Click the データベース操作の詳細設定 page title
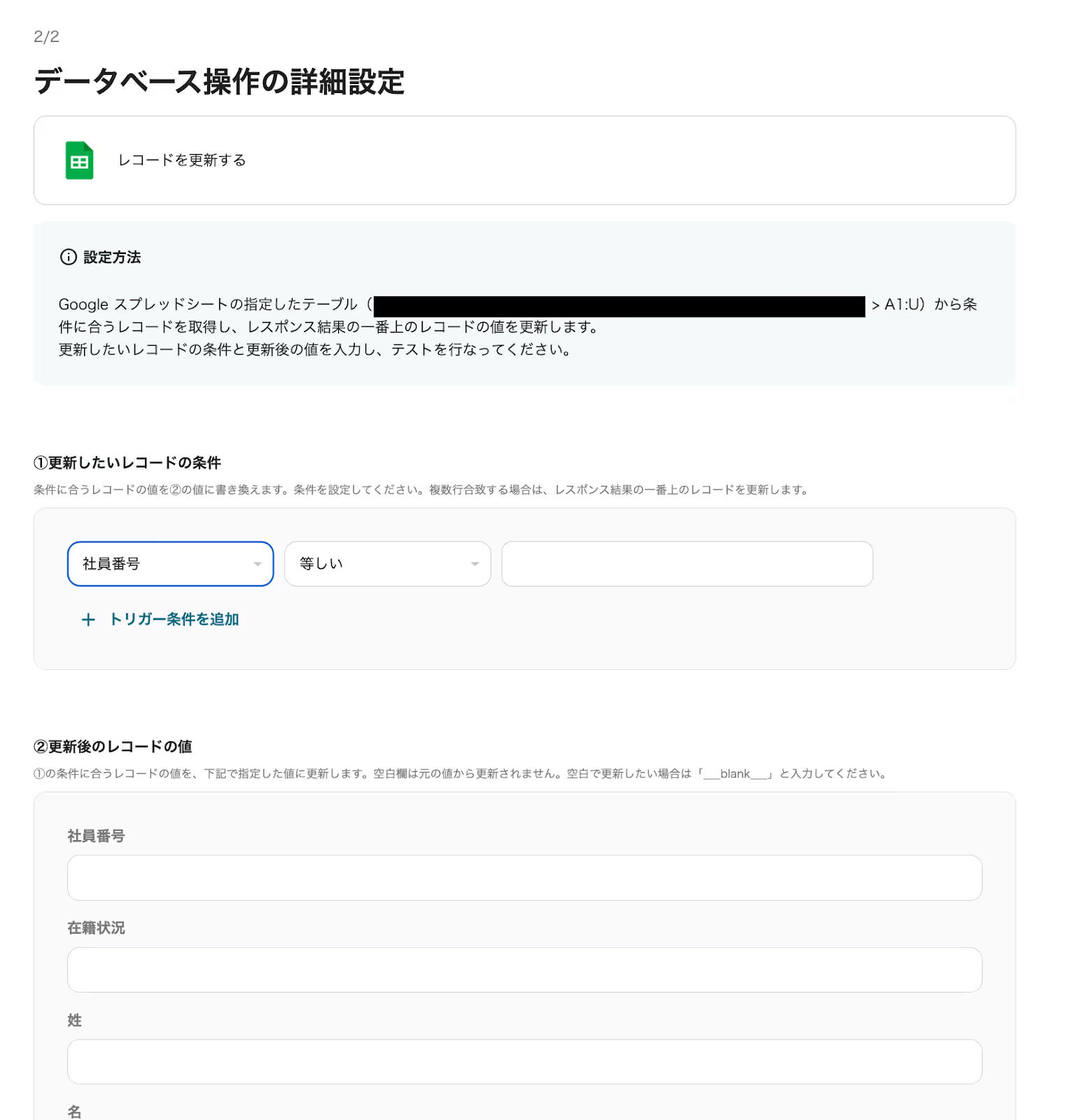The width and height of the screenshot is (1073, 1120). point(219,82)
